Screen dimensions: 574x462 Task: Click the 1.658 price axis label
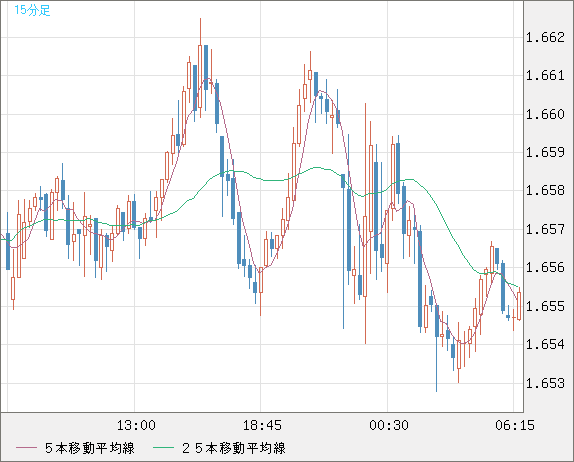[545, 190]
